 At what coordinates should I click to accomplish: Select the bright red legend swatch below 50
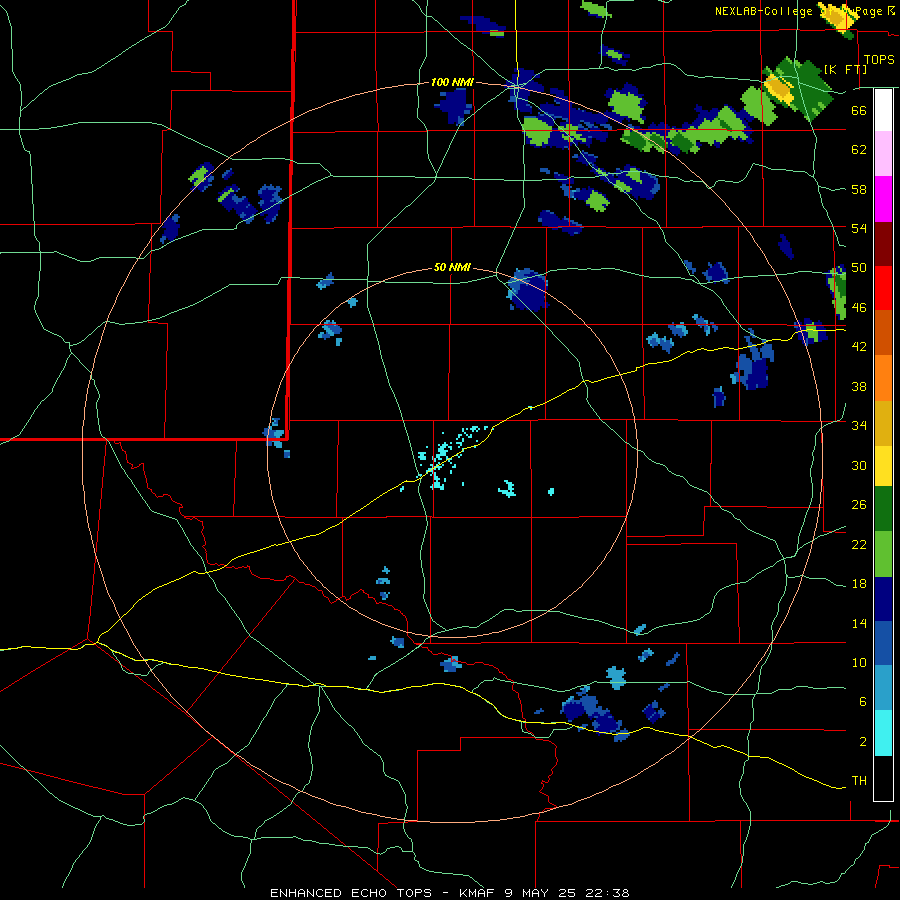coord(883,288)
